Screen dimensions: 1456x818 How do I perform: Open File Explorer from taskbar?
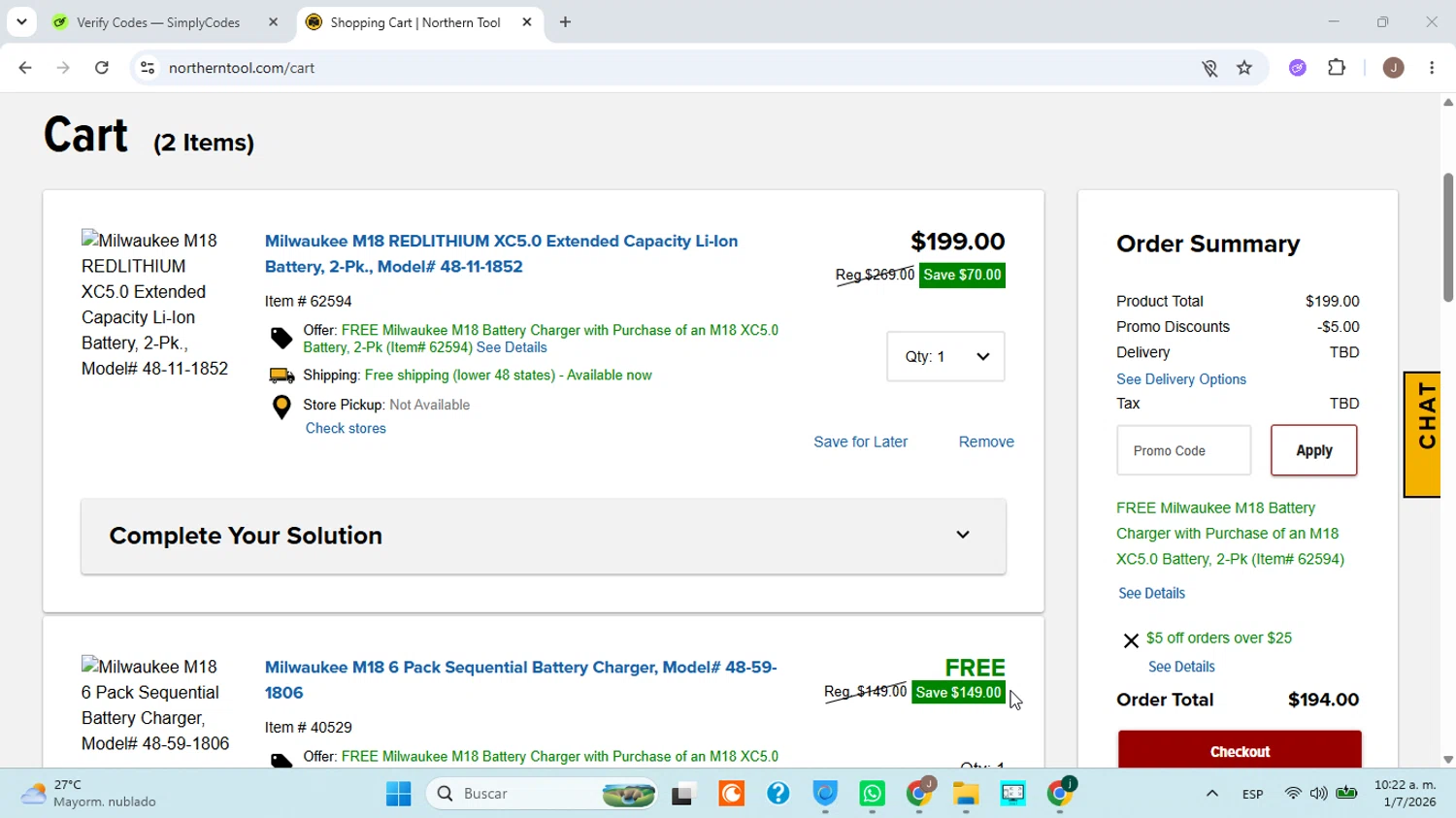pos(965,794)
